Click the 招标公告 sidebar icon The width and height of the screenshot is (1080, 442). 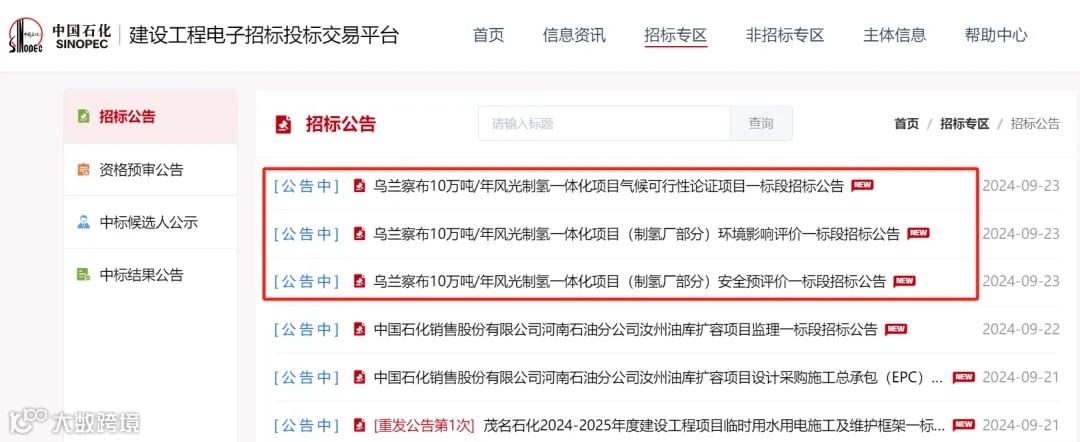[83, 116]
